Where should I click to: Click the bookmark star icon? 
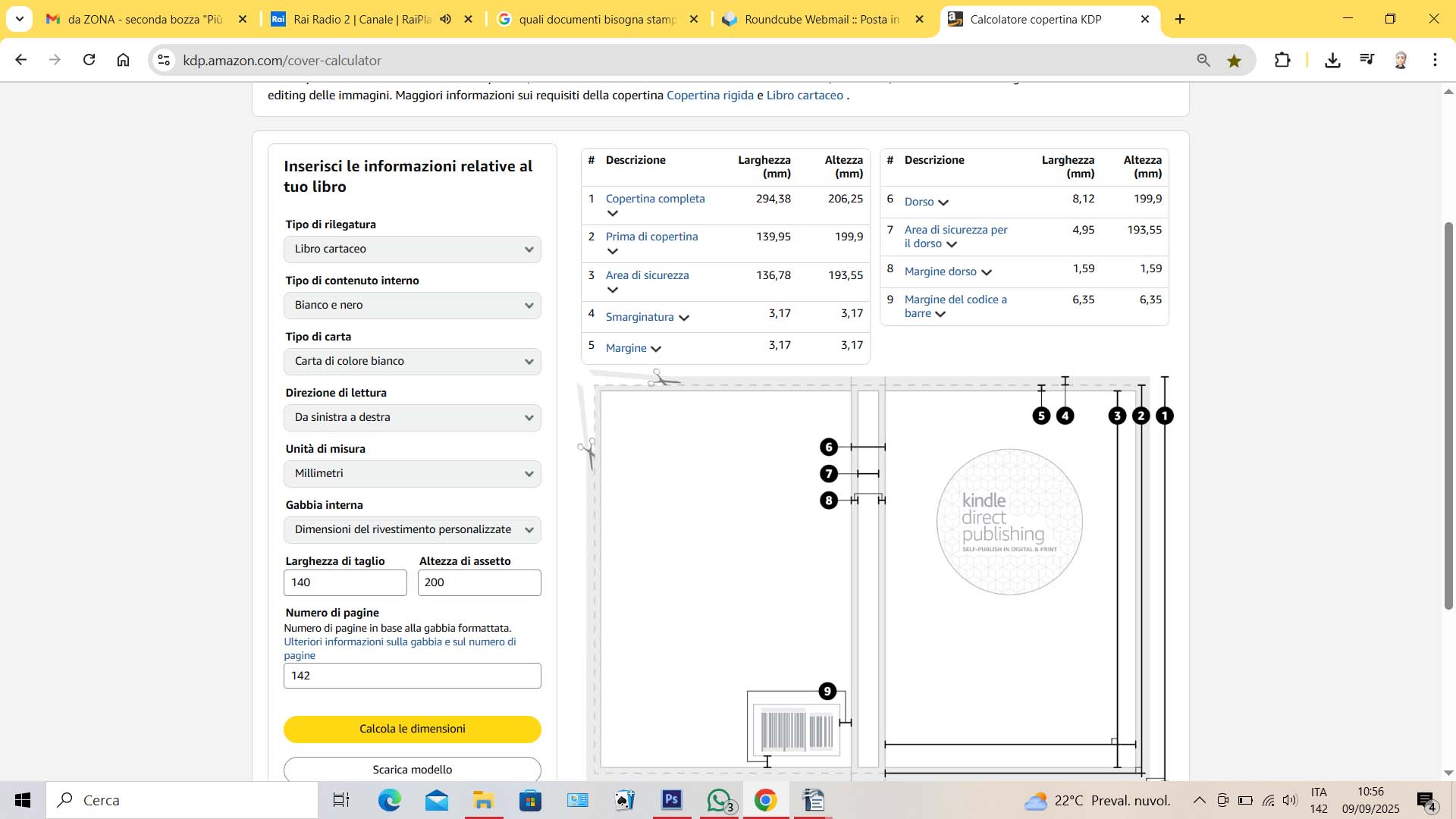click(x=1234, y=61)
